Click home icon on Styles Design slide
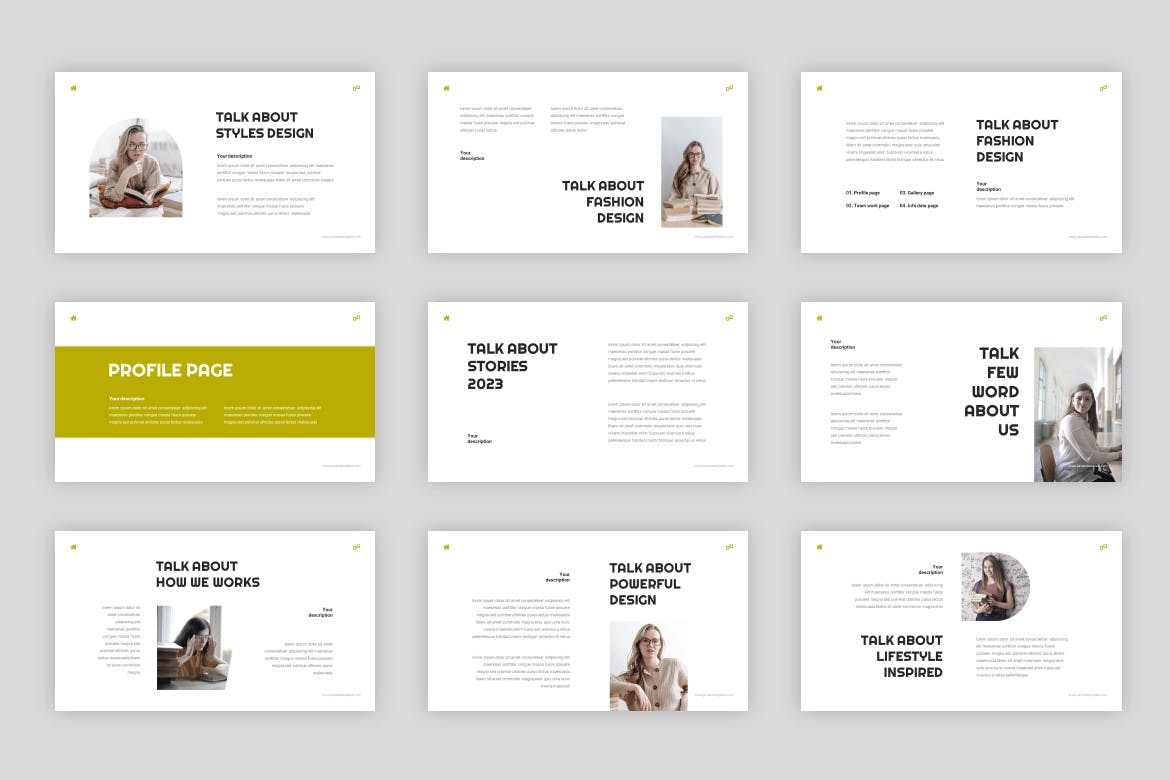 coord(73,88)
